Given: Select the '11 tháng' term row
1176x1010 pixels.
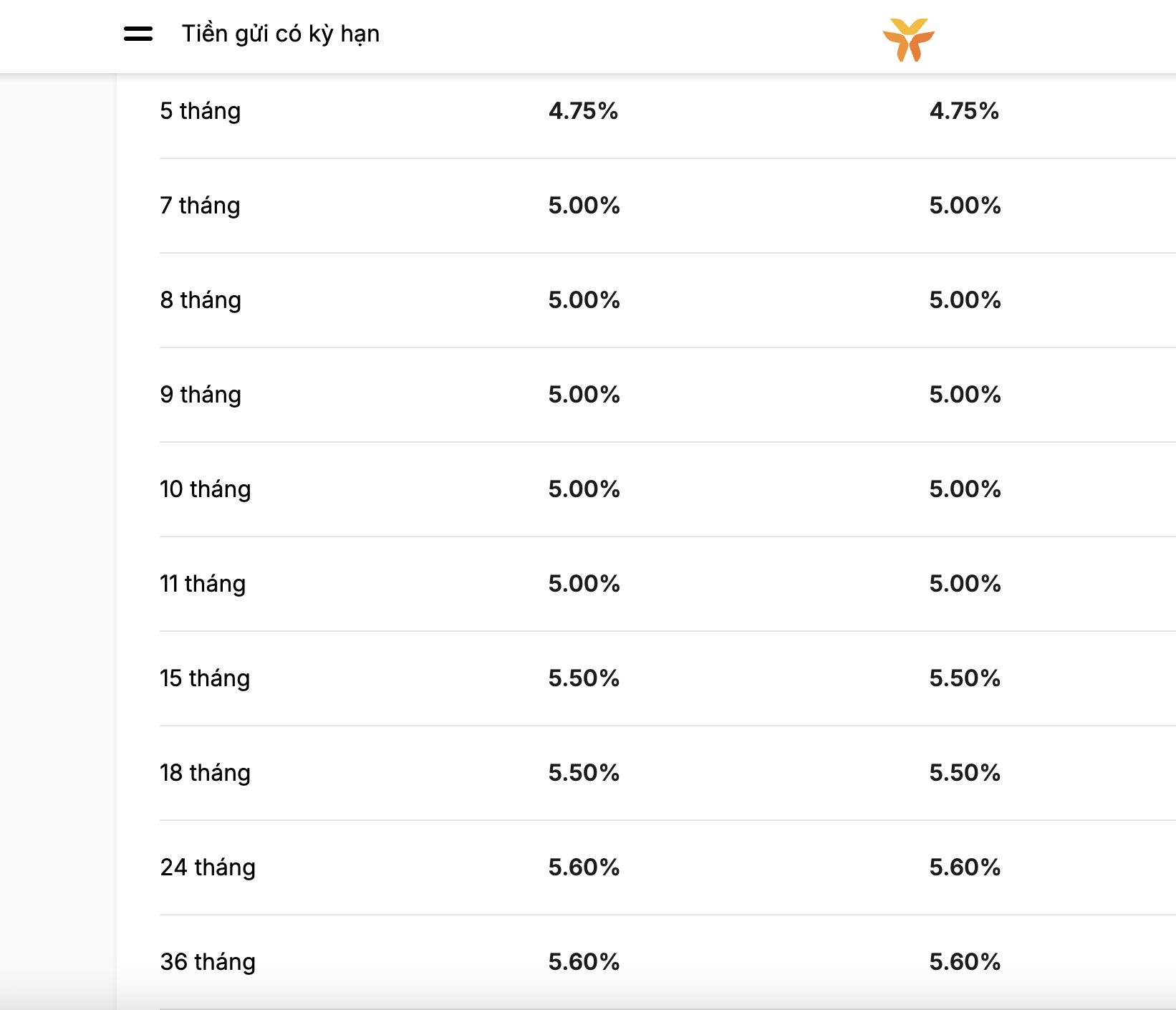Looking at the screenshot, I should (203, 583).
